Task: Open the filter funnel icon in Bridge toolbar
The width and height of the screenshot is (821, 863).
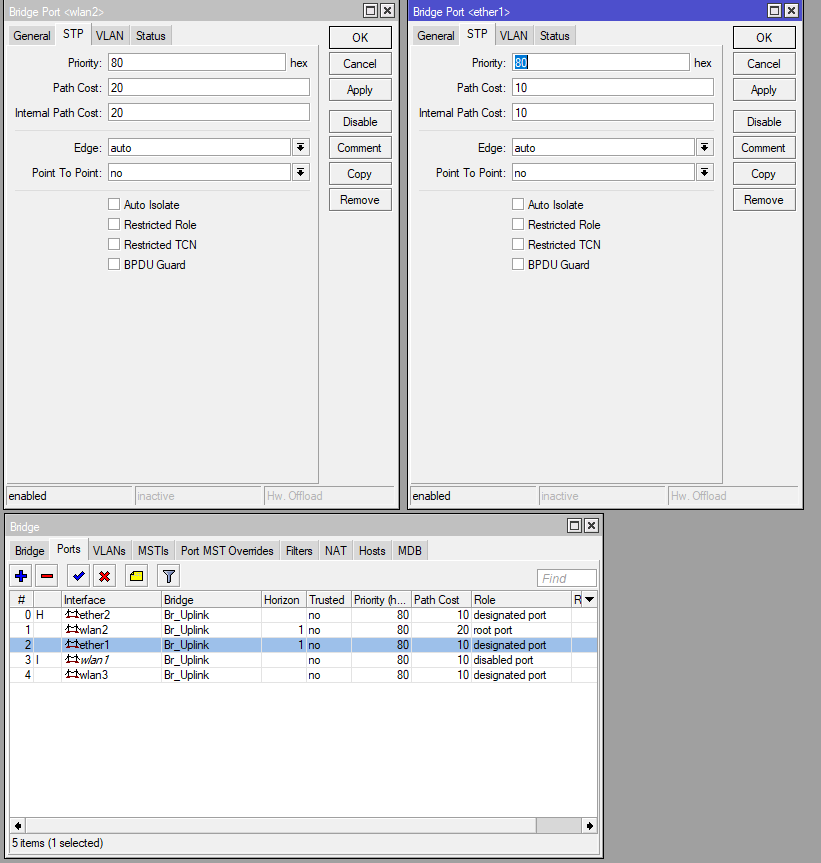Action: pyautogui.click(x=168, y=576)
